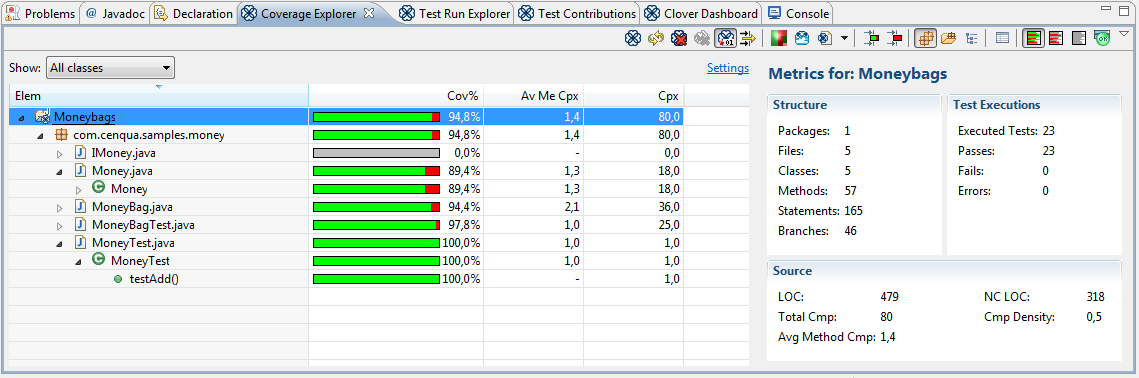The height and width of the screenshot is (378, 1139).
Task: Click the Money.java coverage progress bar
Action: pos(376,171)
